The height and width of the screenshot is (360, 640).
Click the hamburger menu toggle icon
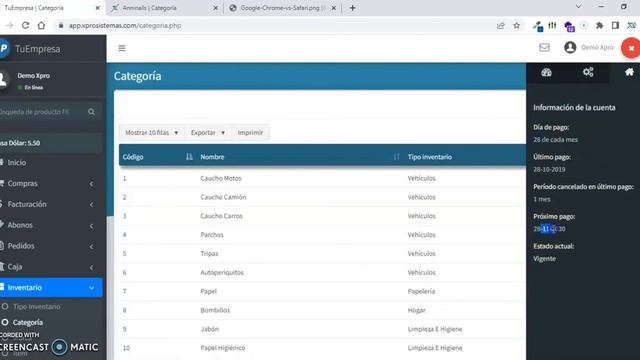[x=122, y=48]
